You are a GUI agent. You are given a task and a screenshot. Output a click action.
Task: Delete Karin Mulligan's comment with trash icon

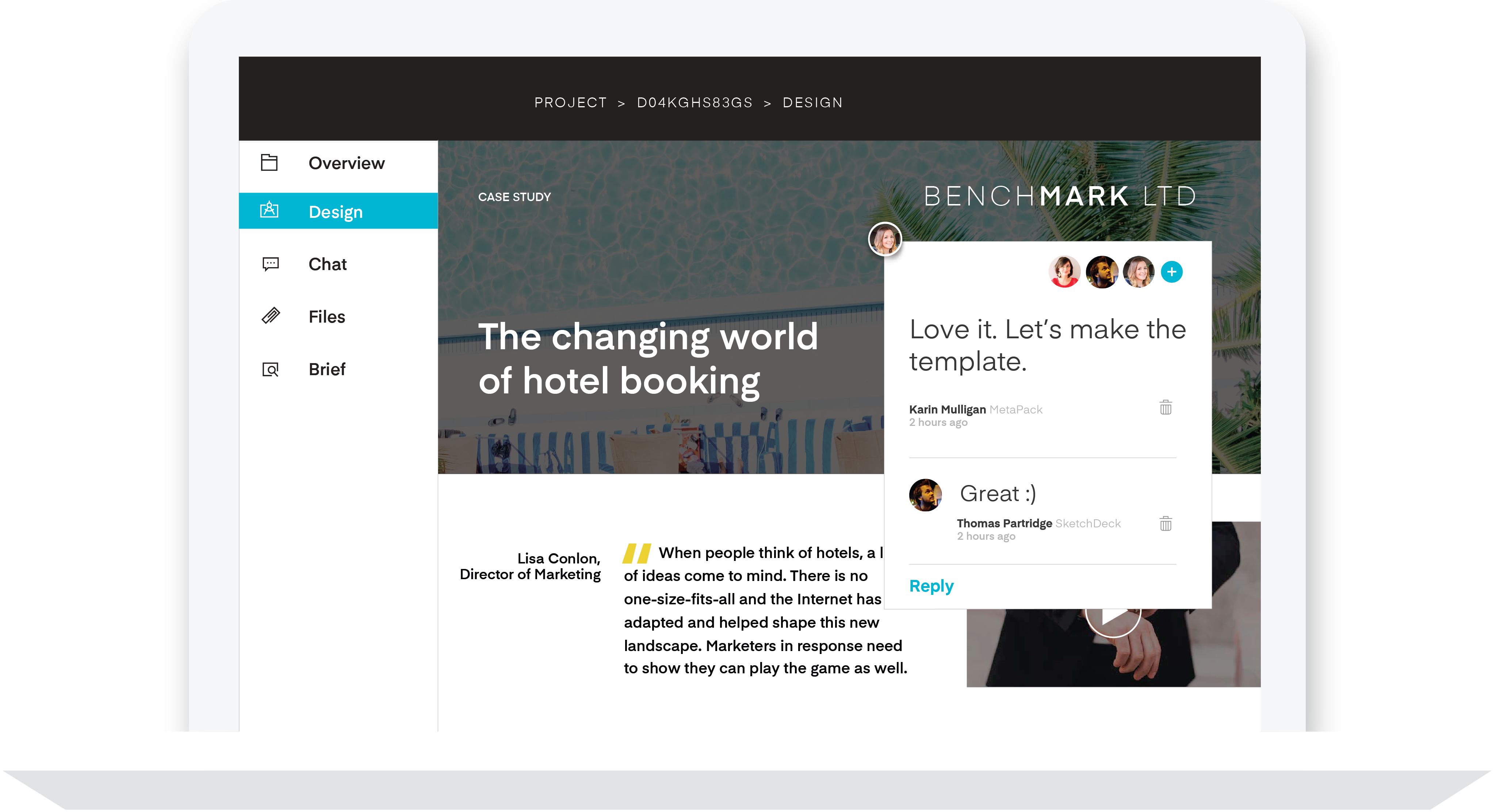(x=1166, y=407)
